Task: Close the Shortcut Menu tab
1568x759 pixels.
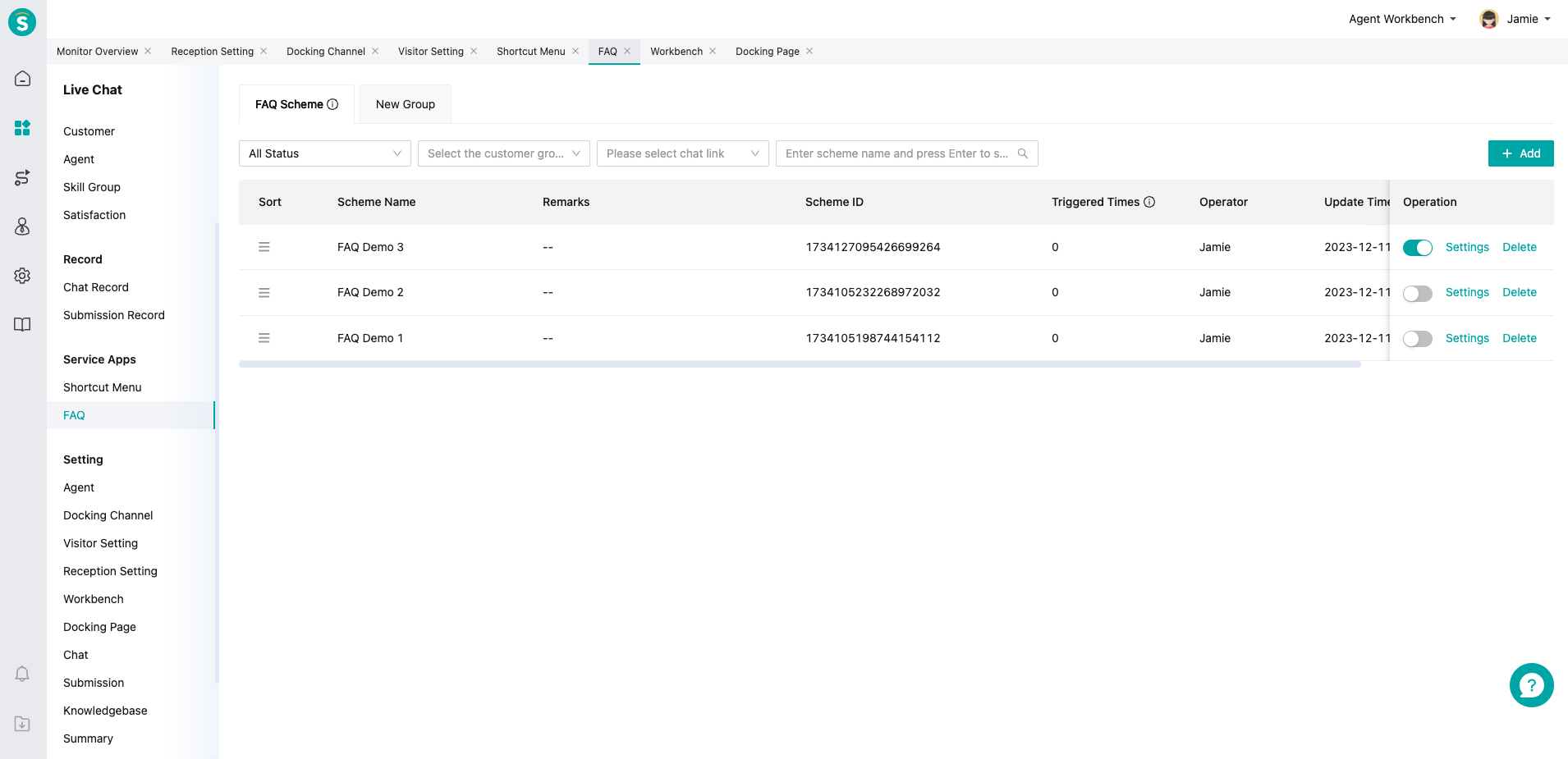Action: [575, 51]
